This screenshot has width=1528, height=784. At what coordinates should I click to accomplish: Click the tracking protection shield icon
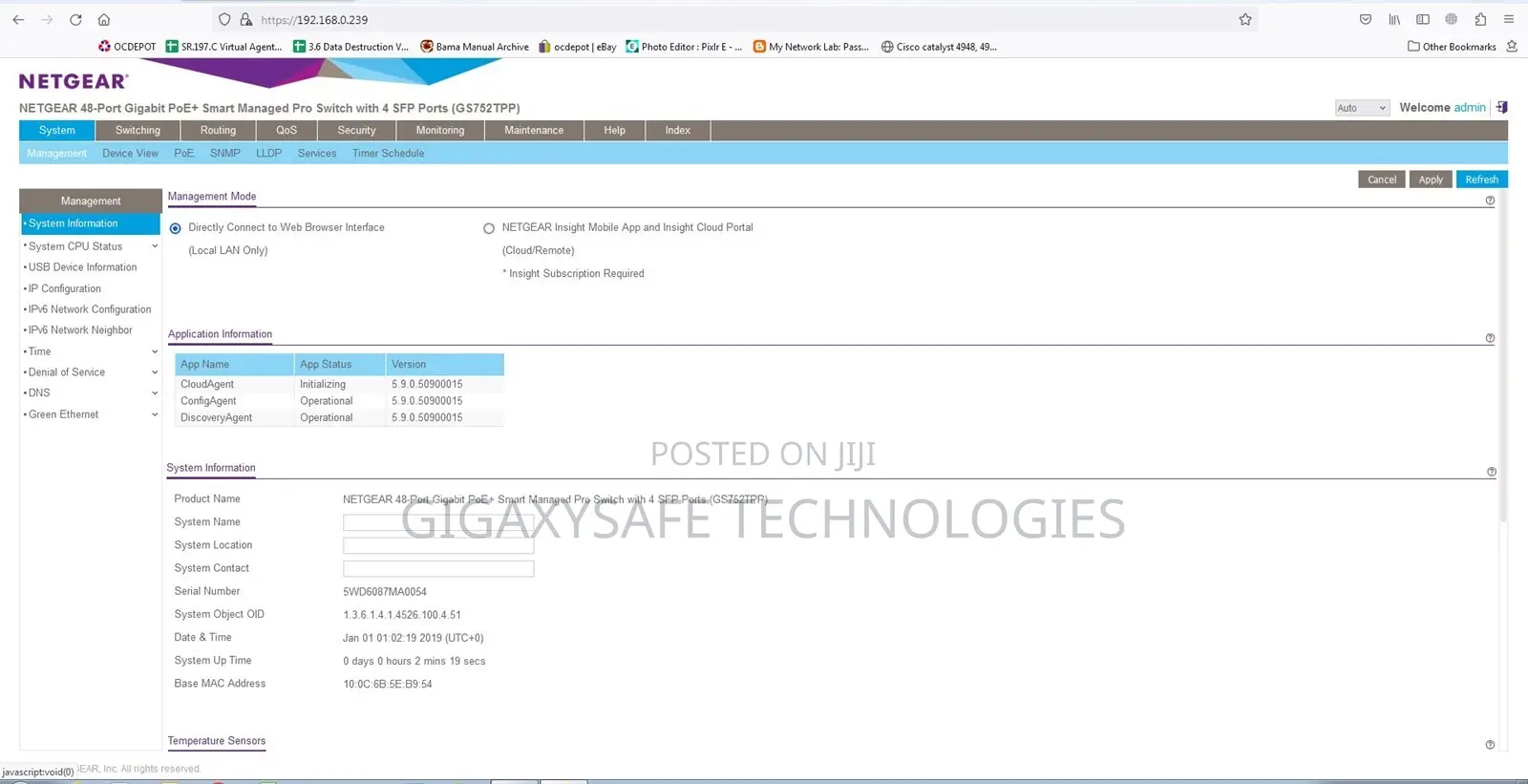click(x=224, y=19)
